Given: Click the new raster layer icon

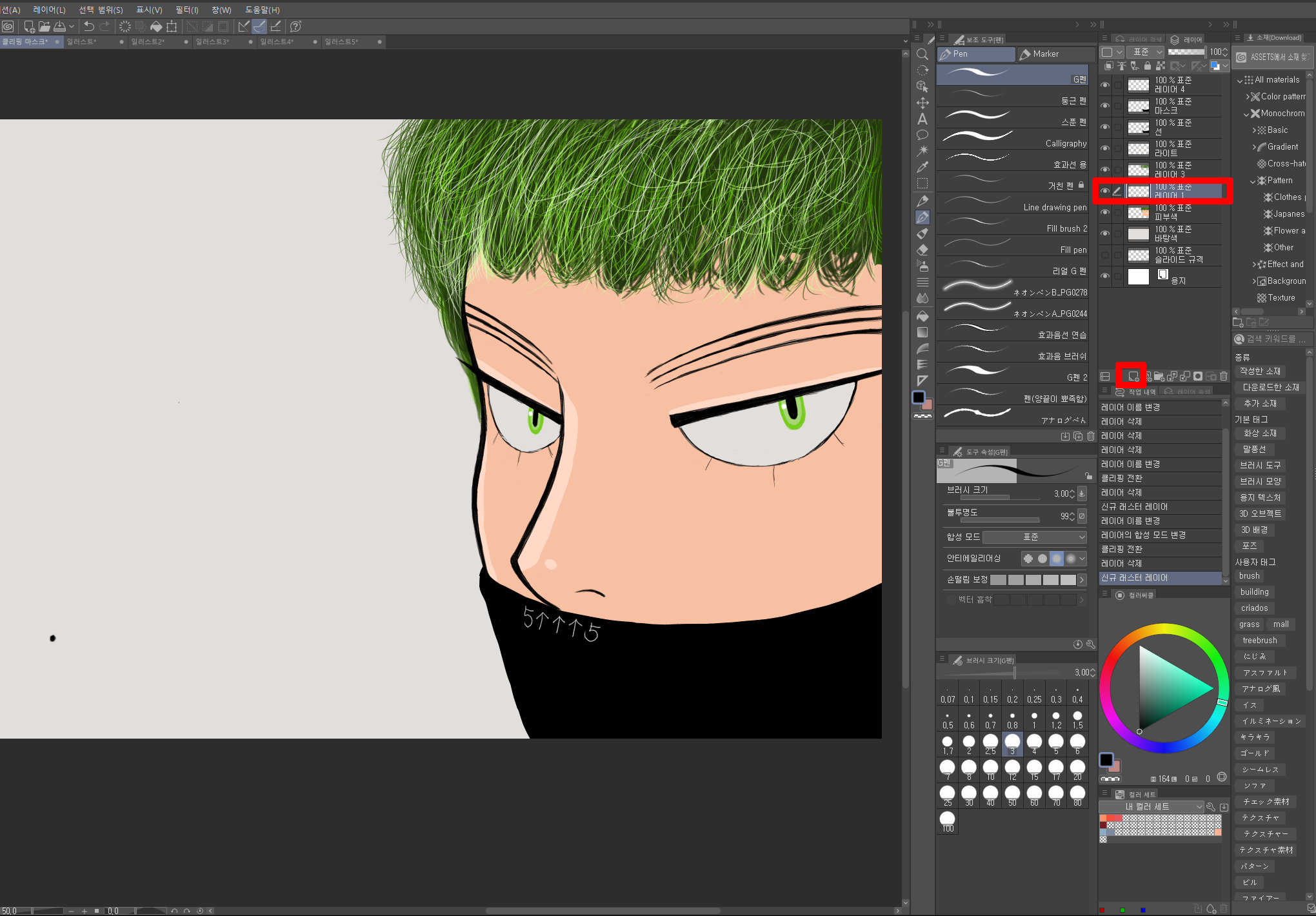Looking at the screenshot, I should (1133, 376).
